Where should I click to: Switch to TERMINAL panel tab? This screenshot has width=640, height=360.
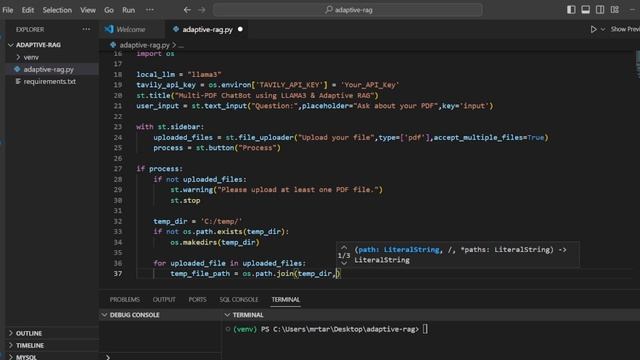(x=286, y=300)
